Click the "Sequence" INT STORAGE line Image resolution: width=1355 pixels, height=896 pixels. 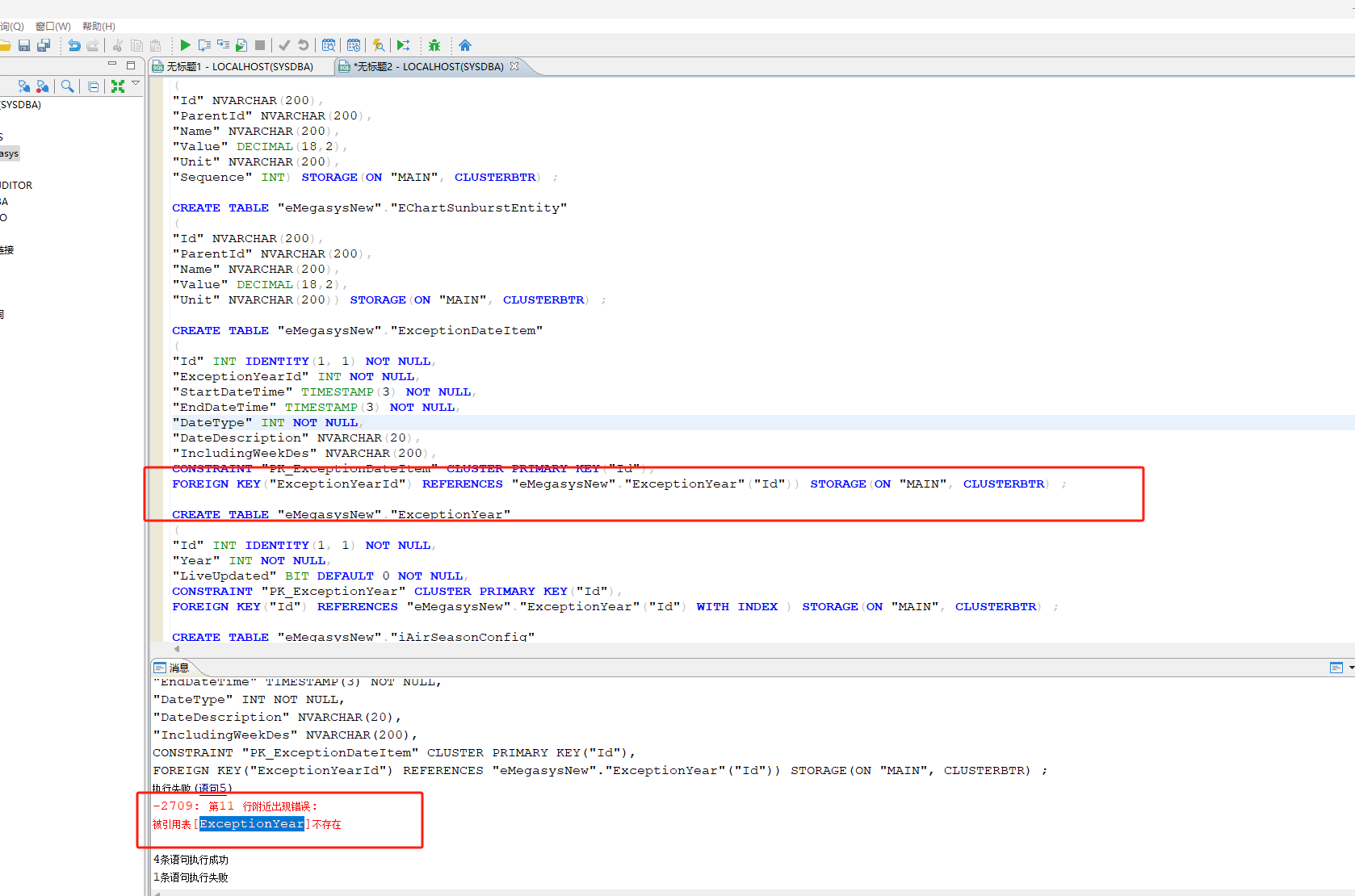click(365, 177)
